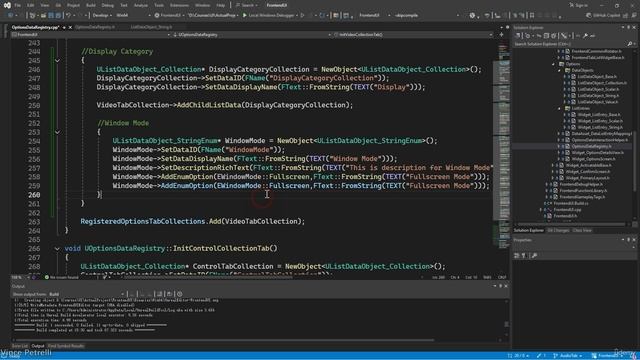Switch to Error List bottom tab

[20, 346]
